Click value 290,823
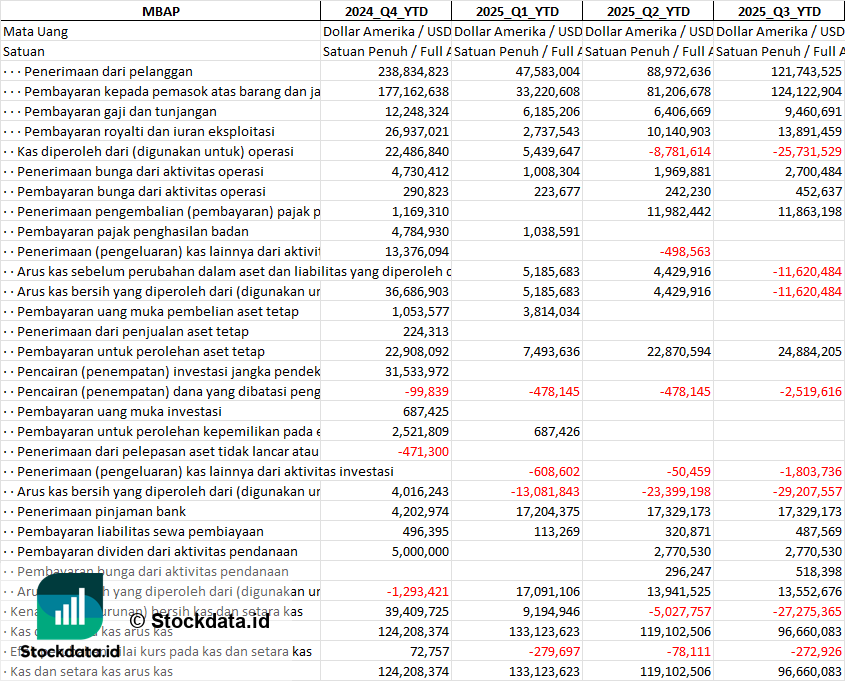845x681 pixels. (426, 191)
